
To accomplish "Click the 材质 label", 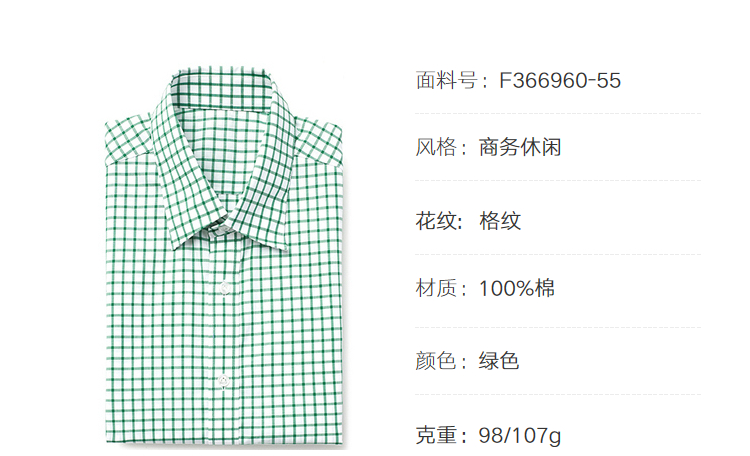I will [435, 288].
